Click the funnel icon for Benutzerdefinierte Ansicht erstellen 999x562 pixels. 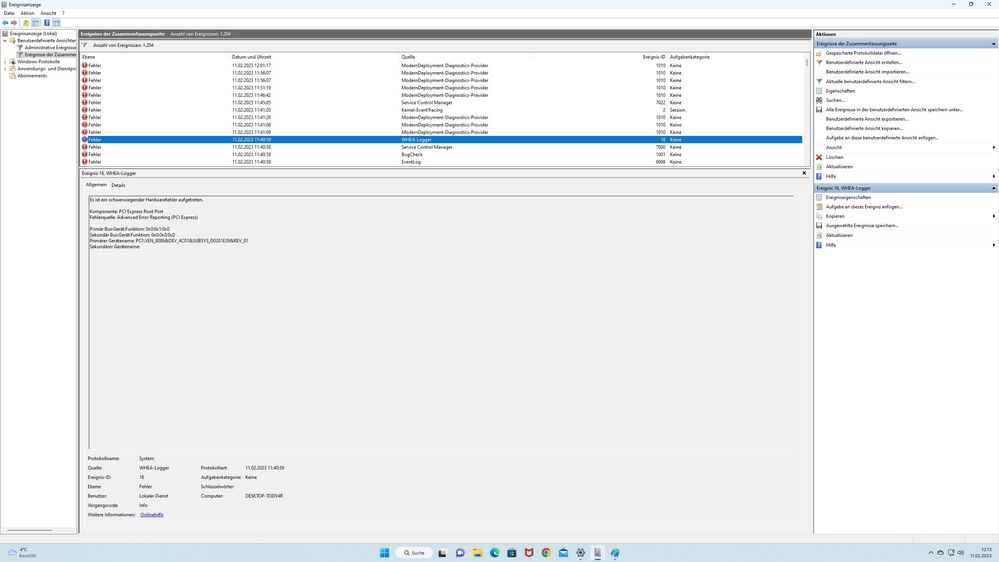click(819, 62)
